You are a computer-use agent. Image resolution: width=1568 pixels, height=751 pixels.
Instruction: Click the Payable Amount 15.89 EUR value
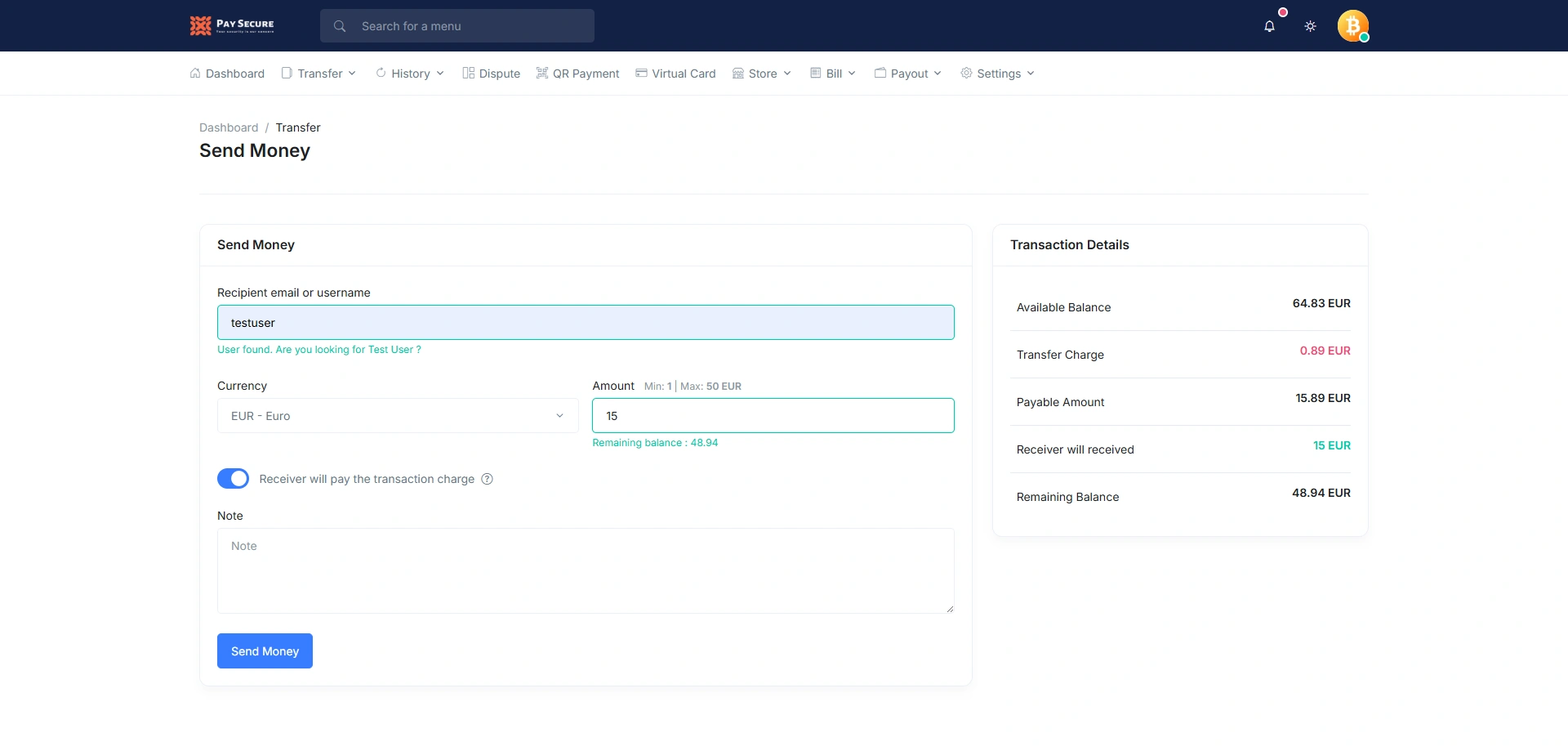(x=1323, y=398)
